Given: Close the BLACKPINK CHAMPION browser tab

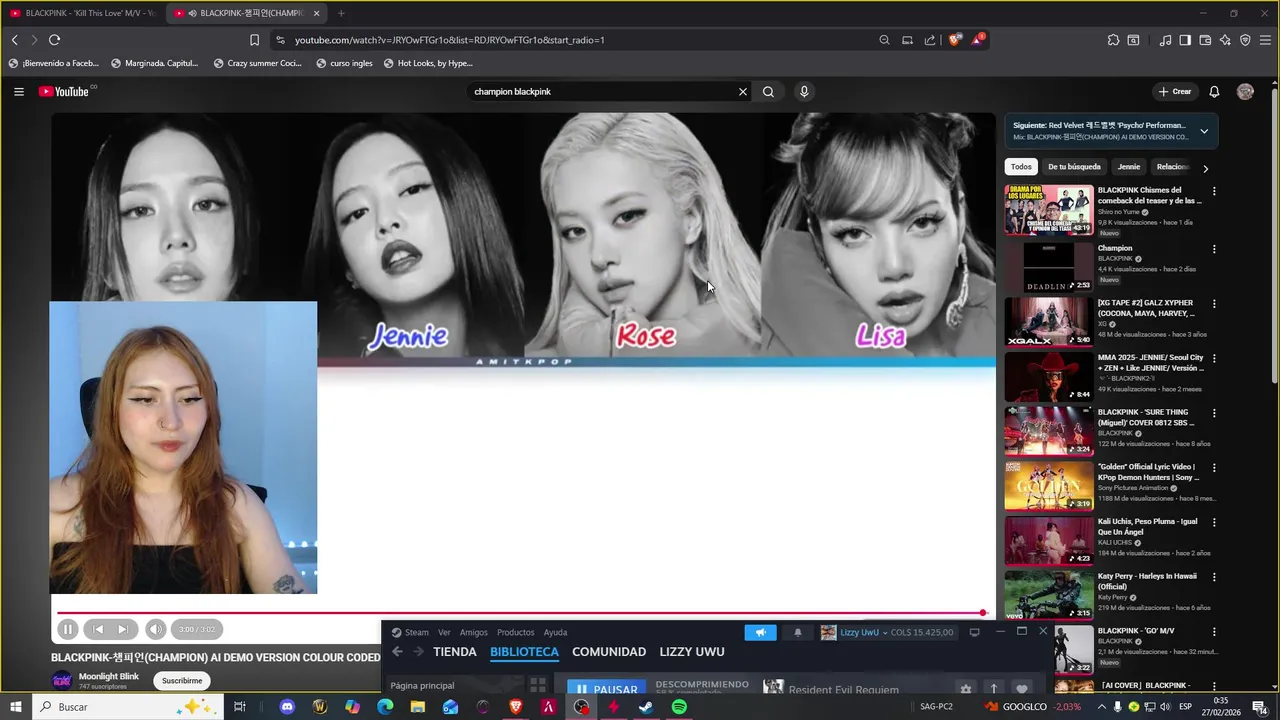Looking at the screenshot, I should click(x=317, y=13).
